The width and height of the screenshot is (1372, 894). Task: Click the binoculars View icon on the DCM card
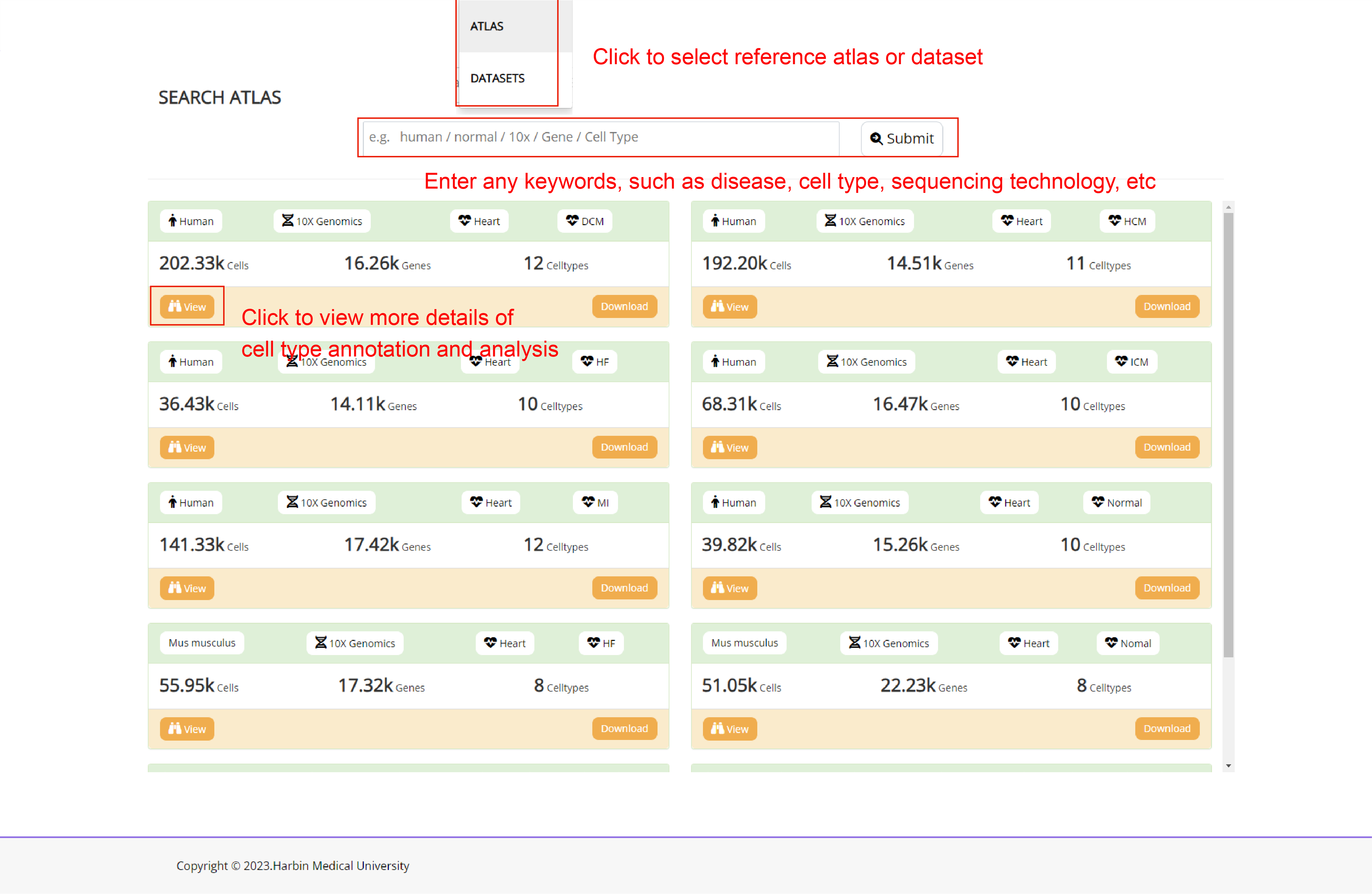[x=175, y=306]
